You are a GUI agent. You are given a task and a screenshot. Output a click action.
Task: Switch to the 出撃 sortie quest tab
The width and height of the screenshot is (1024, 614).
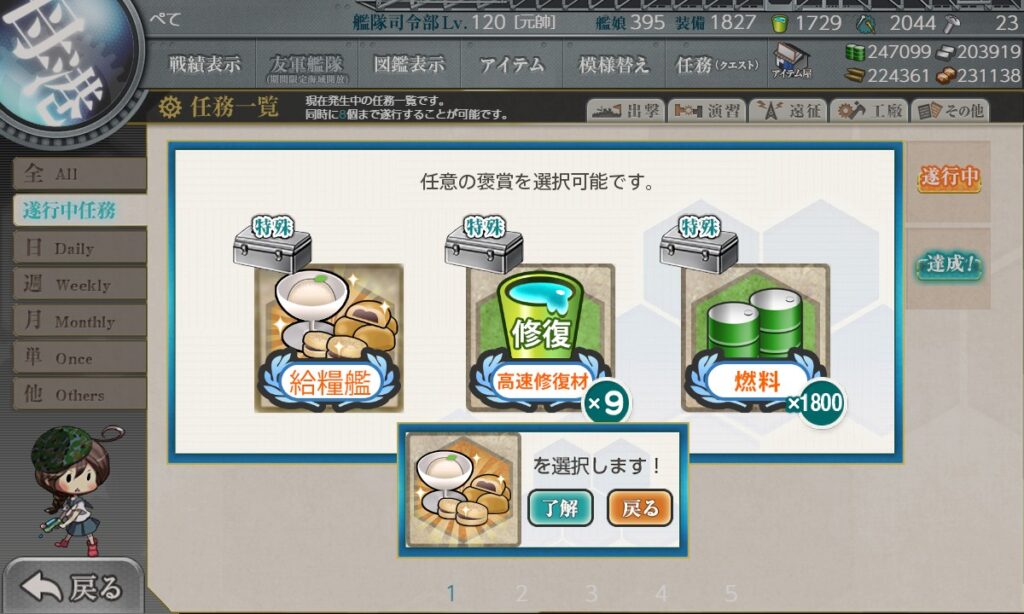pyautogui.click(x=626, y=111)
